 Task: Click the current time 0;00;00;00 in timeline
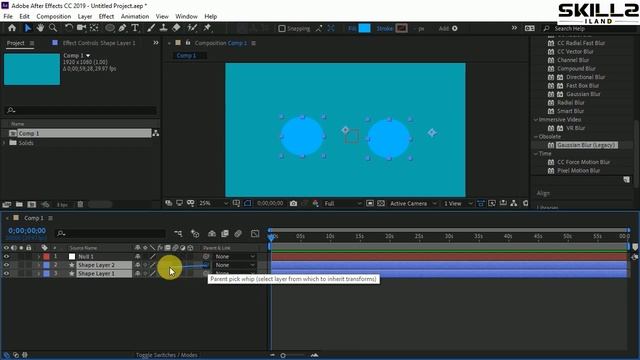click(x=27, y=231)
